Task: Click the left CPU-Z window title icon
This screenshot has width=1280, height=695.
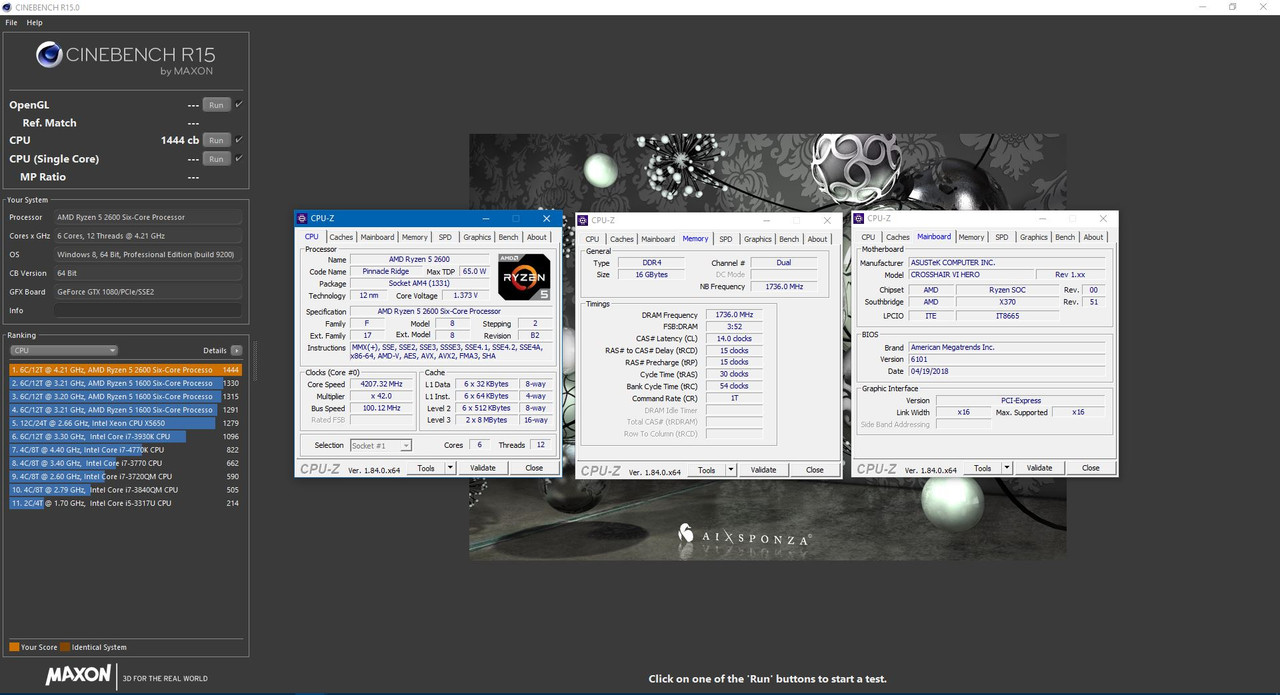Action: click(x=302, y=218)
